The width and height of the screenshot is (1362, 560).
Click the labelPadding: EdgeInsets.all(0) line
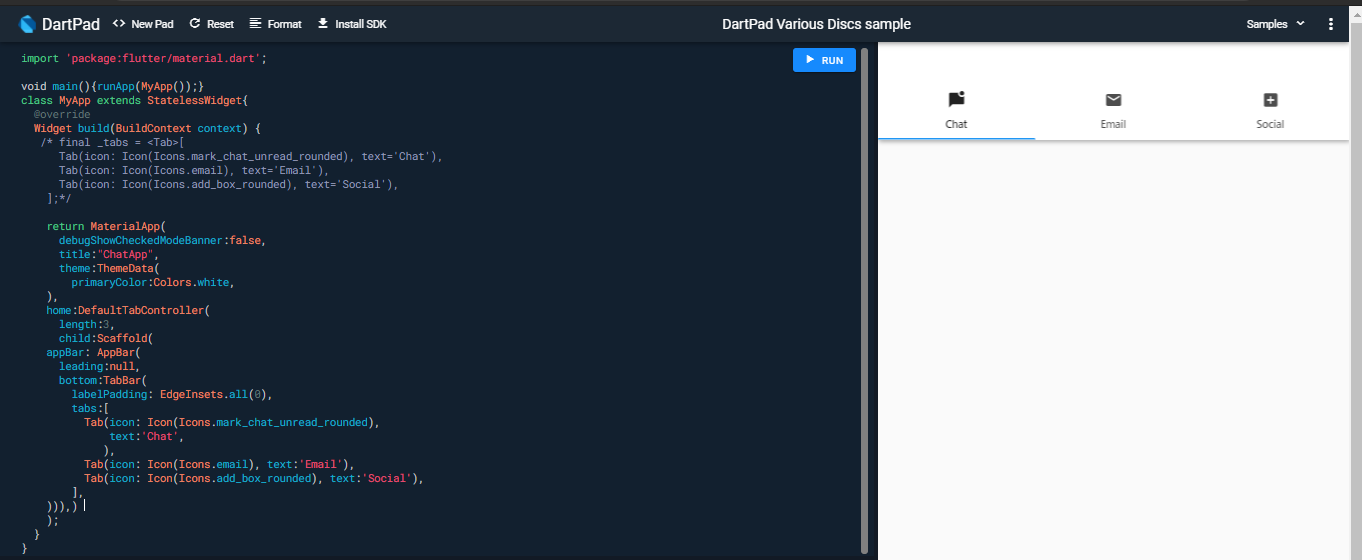(172, 395)
